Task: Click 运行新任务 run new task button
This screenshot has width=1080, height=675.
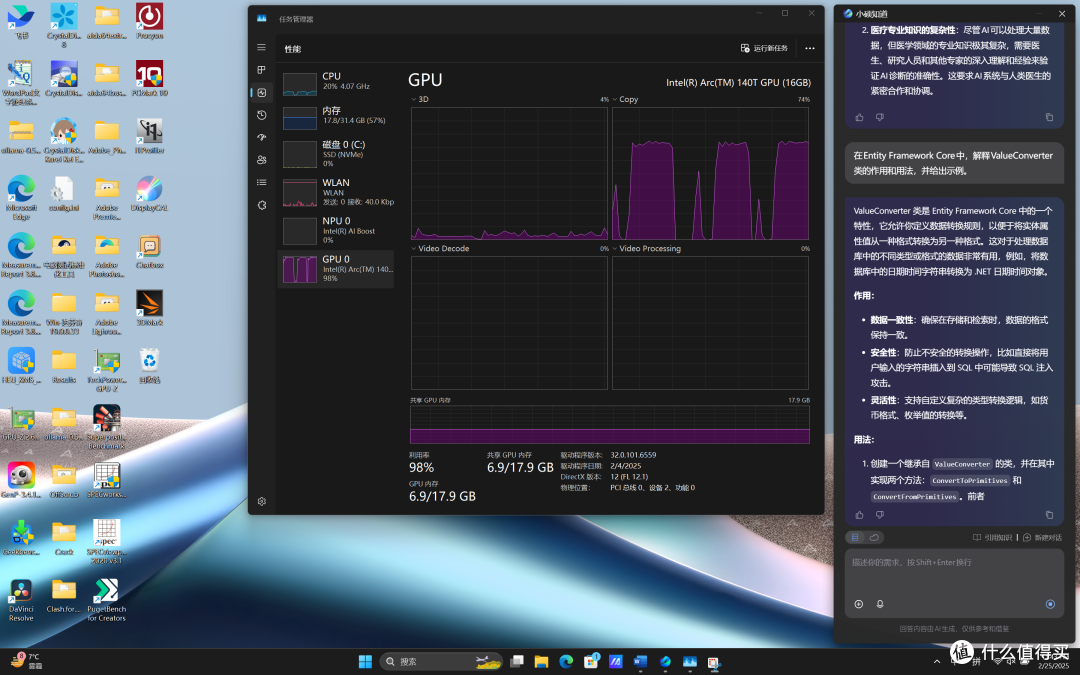Action: (764, 48)
